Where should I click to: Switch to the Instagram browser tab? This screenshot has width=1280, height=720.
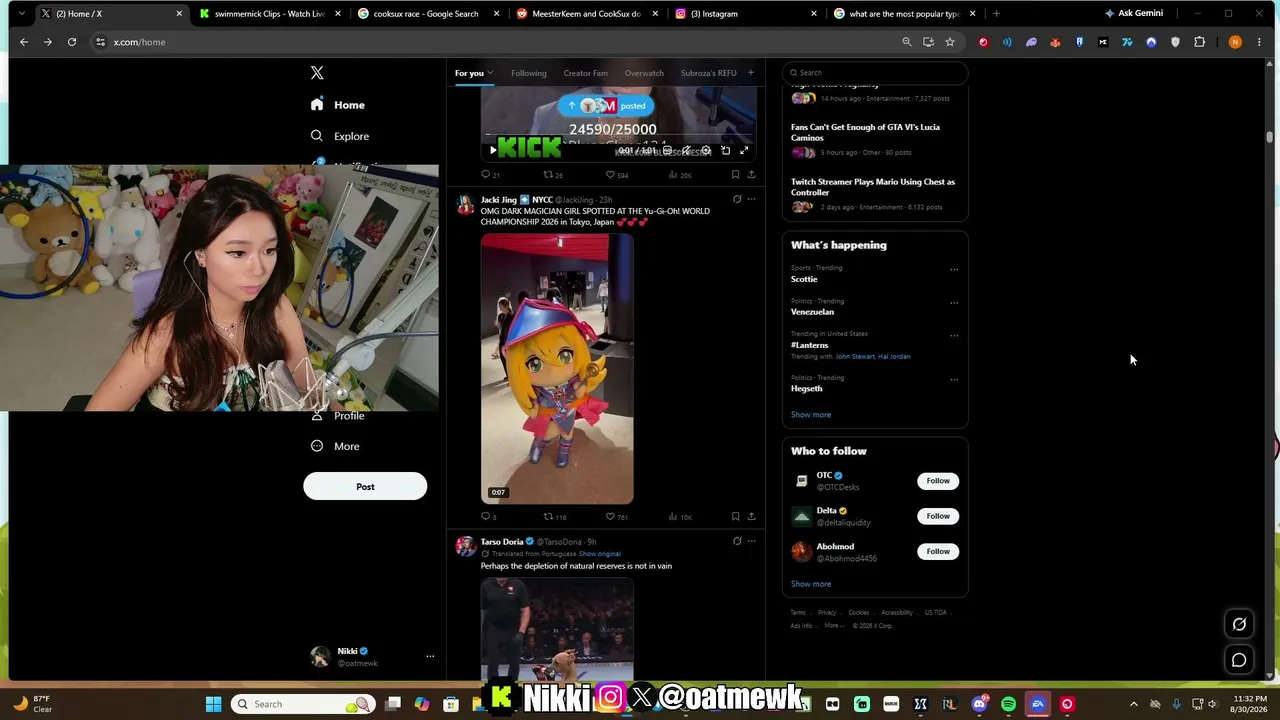[746, 14]
